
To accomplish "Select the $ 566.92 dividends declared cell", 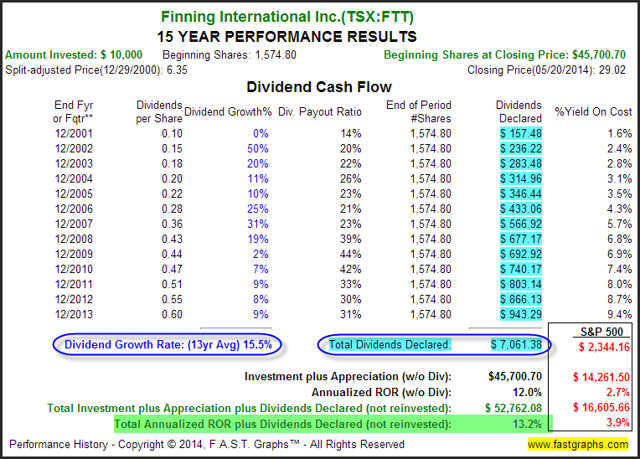I will click(x=521, y=224).
